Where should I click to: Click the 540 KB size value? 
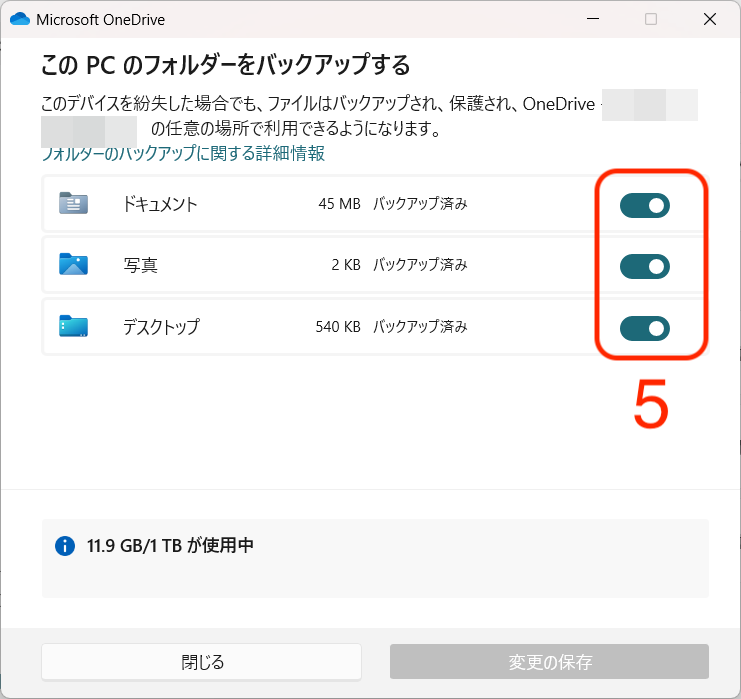338,327
